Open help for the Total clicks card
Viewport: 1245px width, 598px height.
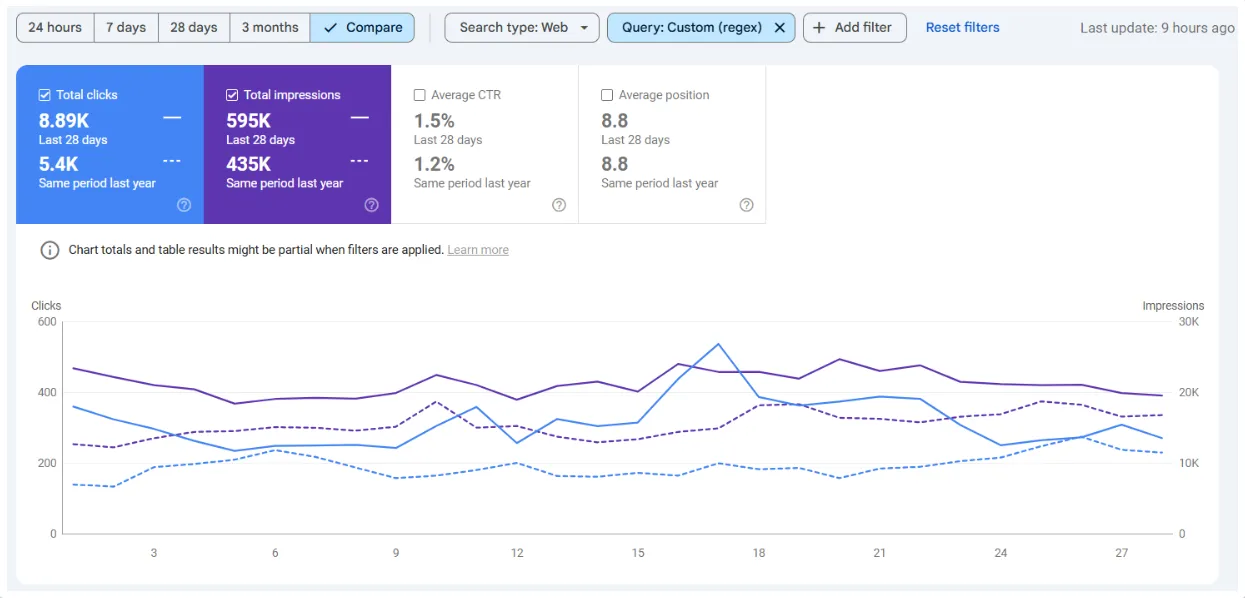pos(183,205)
